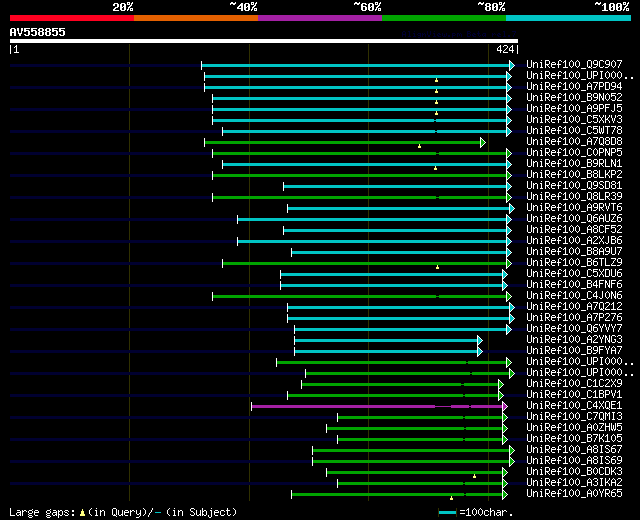Select the UniRef100_Q6AUZ6 hit label
This screenshot has width=640, height=520.
click(x=574, y=218)
